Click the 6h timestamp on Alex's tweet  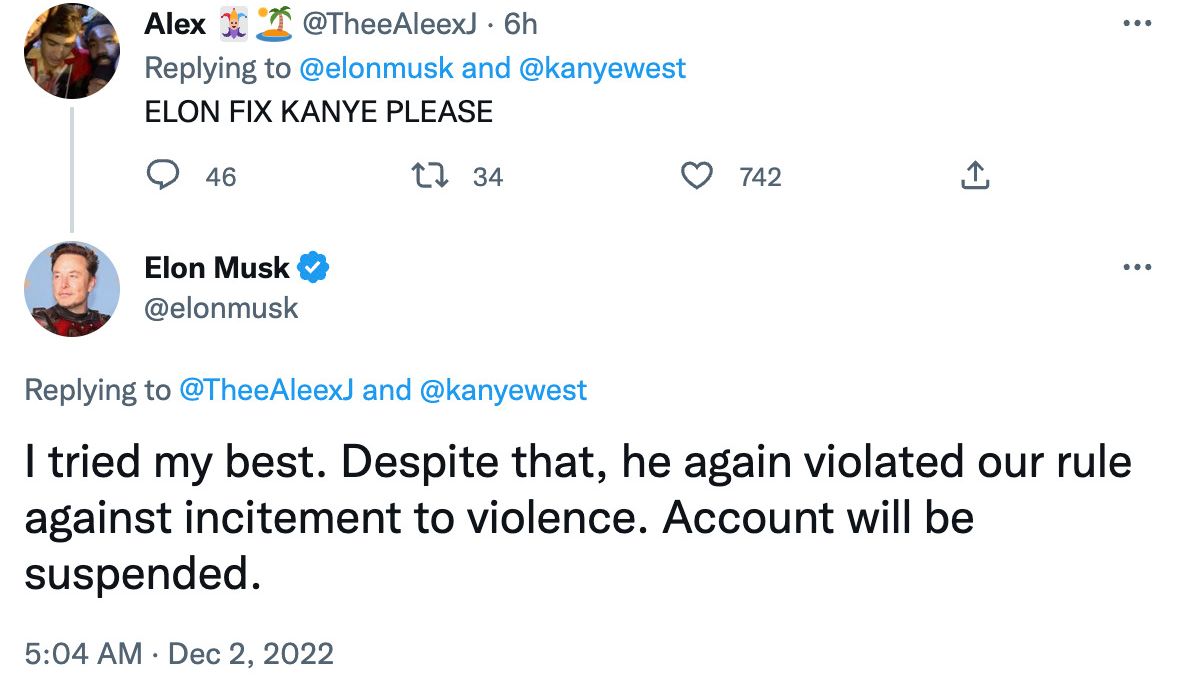(x=520, y=24)
